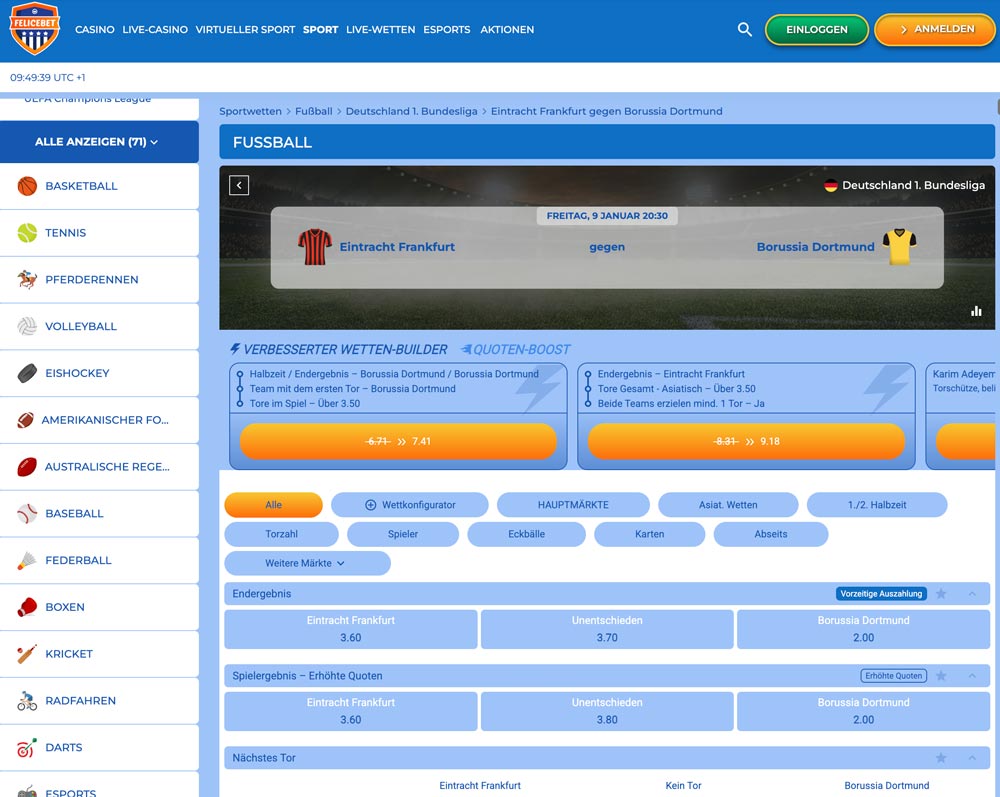Click the horse racing icon

tap(27, 279)
